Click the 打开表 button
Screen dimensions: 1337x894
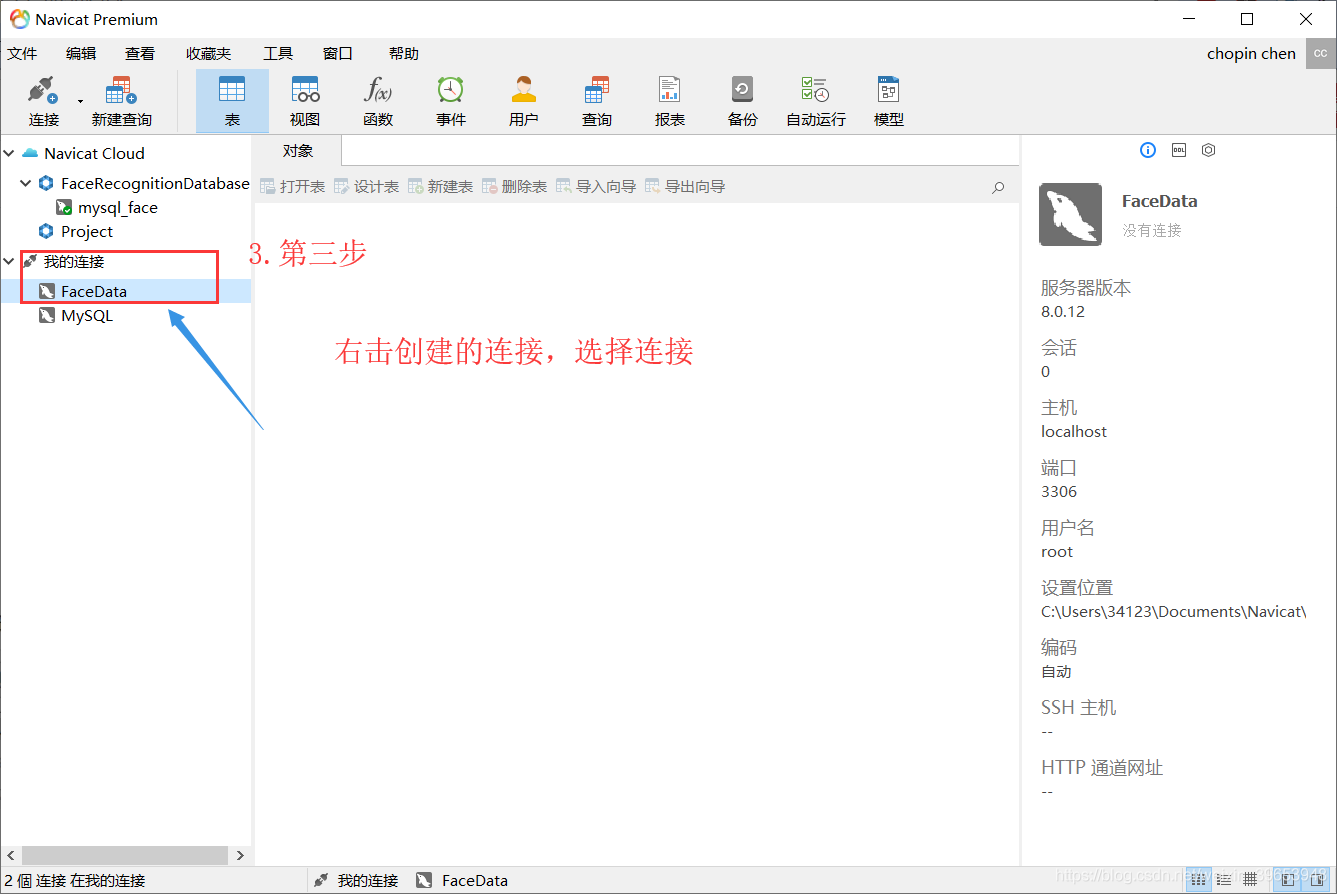pyautogui.click(x=292, y=187)
